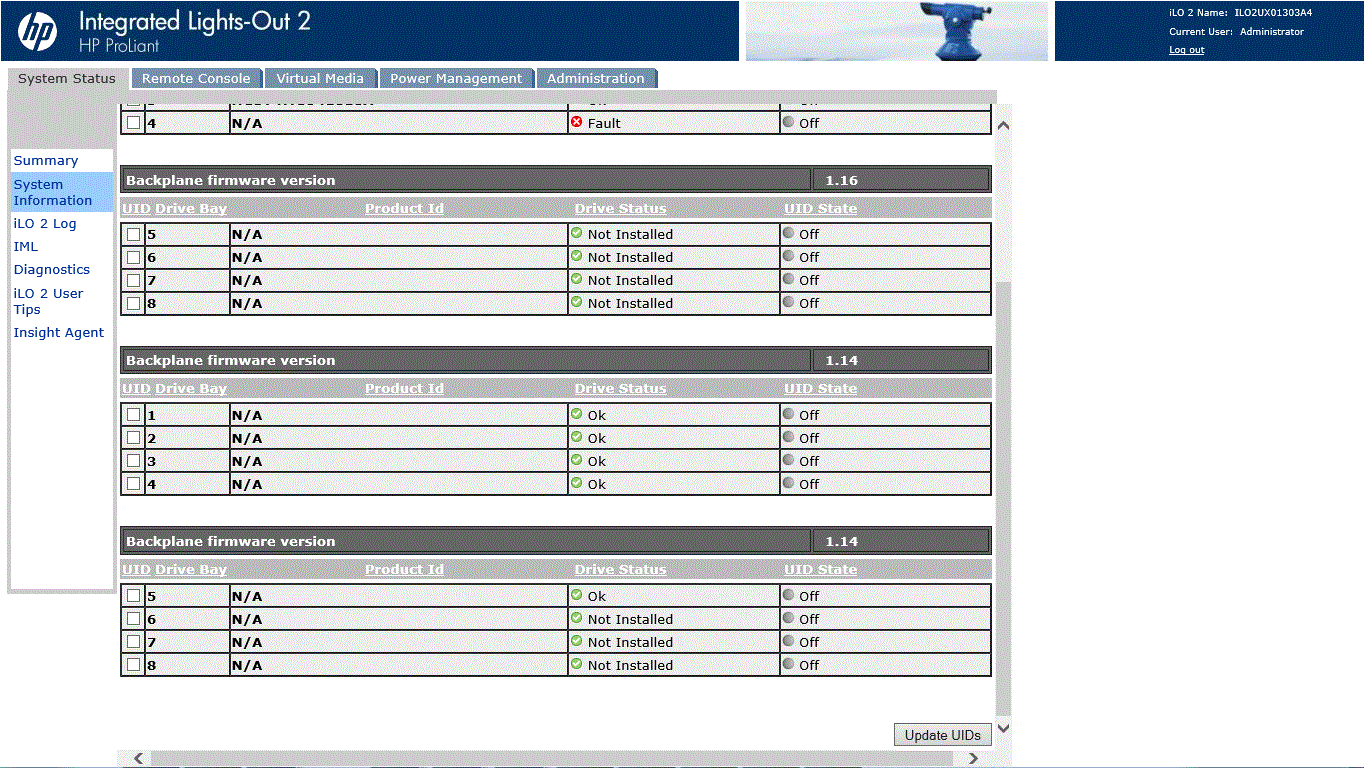1364x768 pixels.
Task: Click vertical scrollbar down arrow
Action: pyautogui.click(x=1004, y=728)
